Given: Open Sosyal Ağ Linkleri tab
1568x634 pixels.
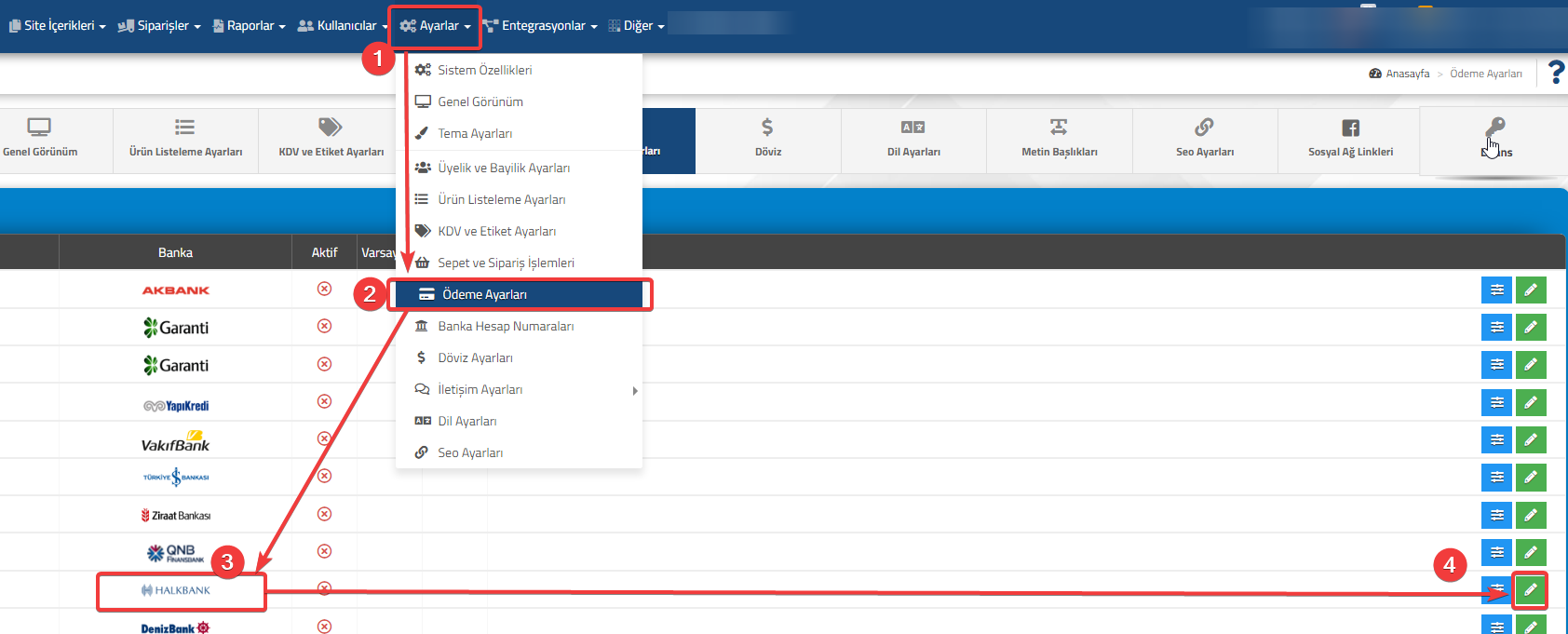Looking at the screenshot, I should pos(1350,140).
